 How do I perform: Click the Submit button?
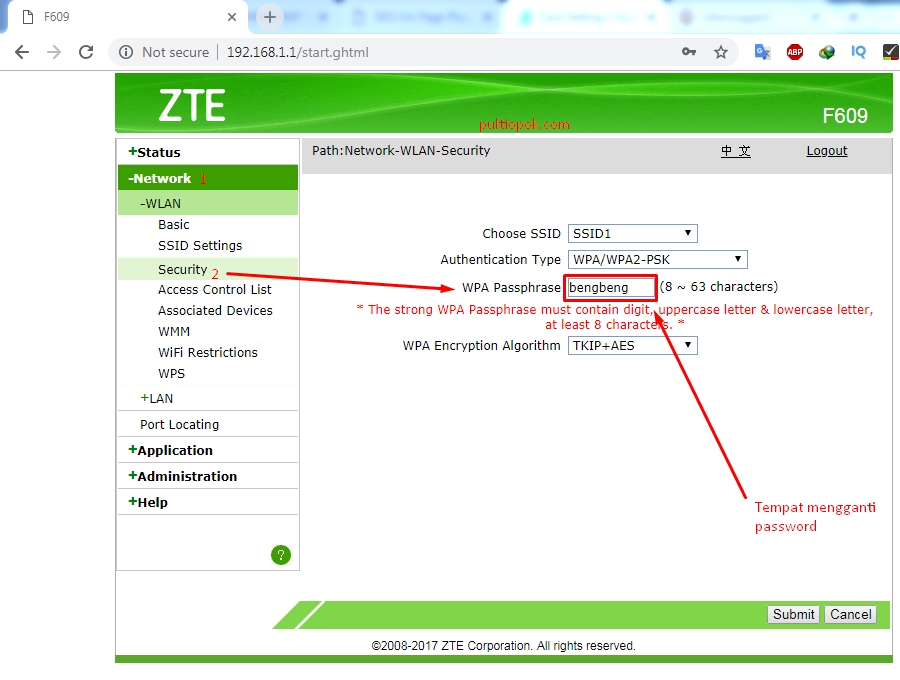point(793,615)
